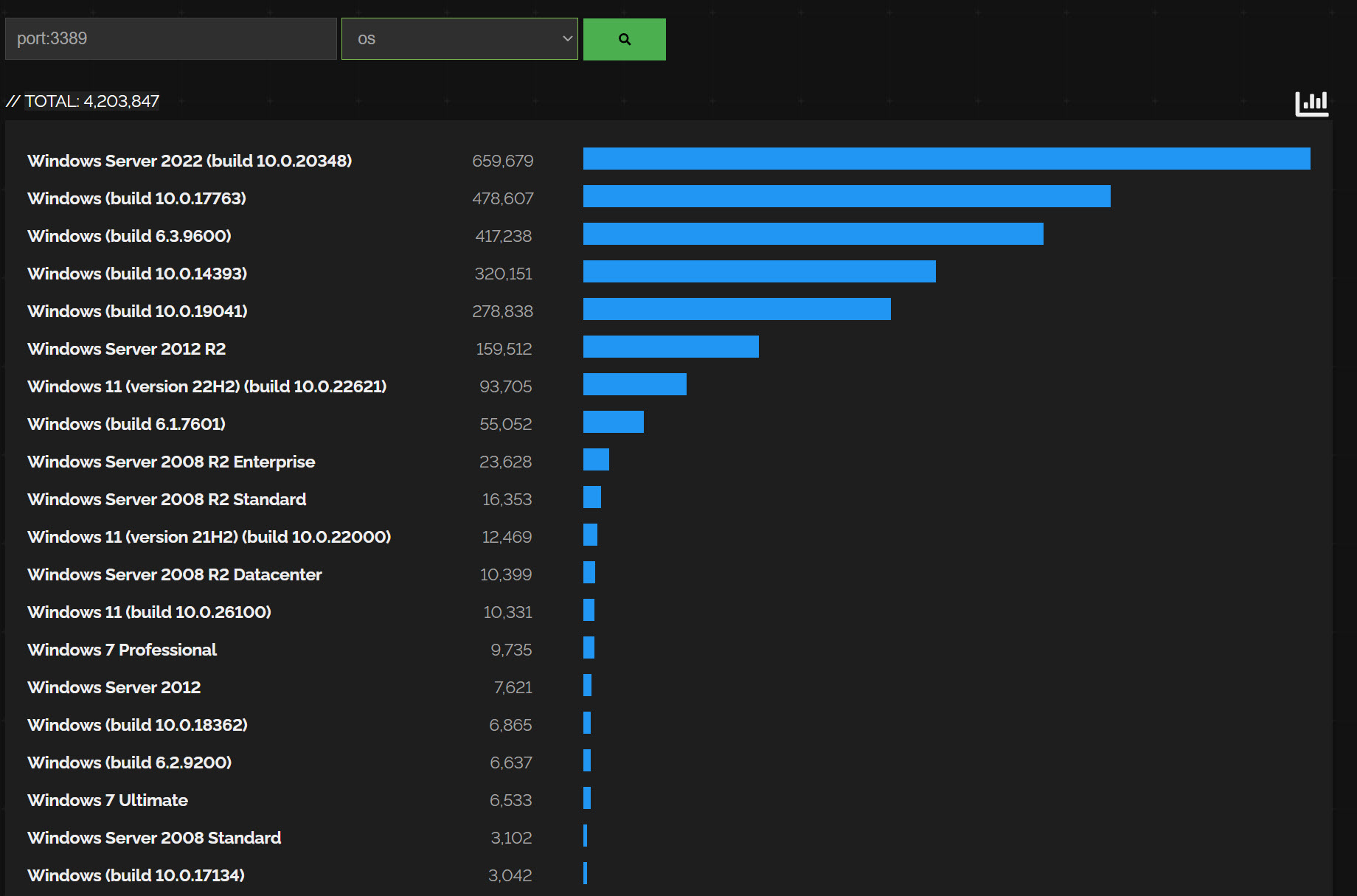Click the 478,607 count value
This screenshot has width=1357, height=896.
503,198
